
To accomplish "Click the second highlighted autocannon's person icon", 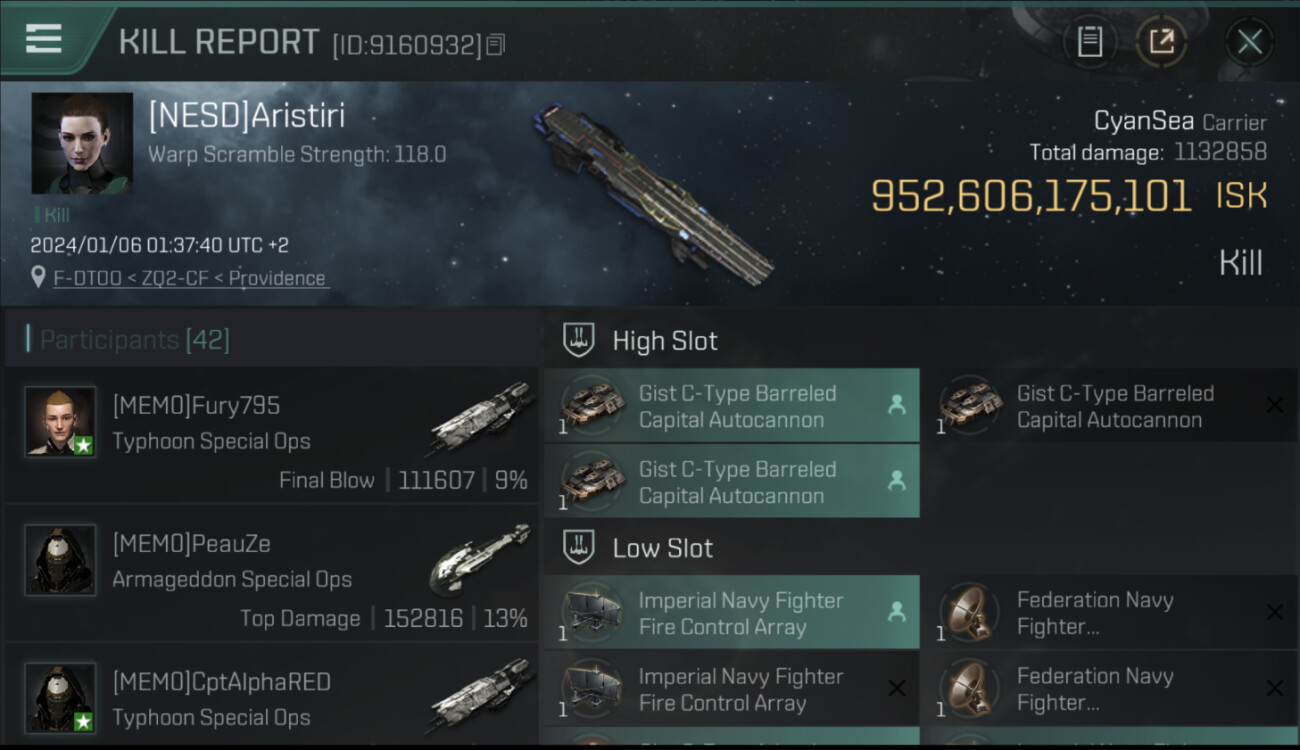I will click(x=897, y=481).
